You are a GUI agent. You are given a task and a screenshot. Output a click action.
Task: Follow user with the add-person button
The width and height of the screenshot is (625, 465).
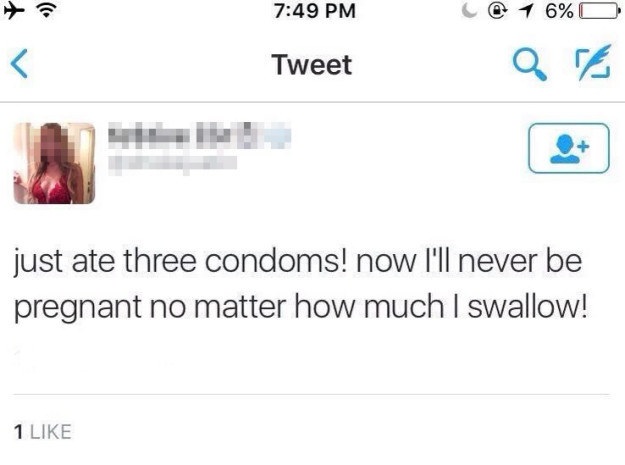click(x=569, y=148)
